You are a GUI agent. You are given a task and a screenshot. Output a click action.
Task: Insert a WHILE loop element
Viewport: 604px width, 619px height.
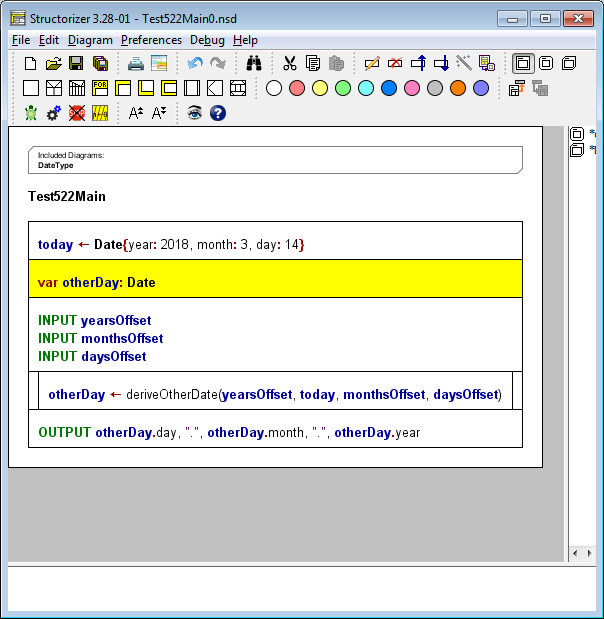coord(123,88)
